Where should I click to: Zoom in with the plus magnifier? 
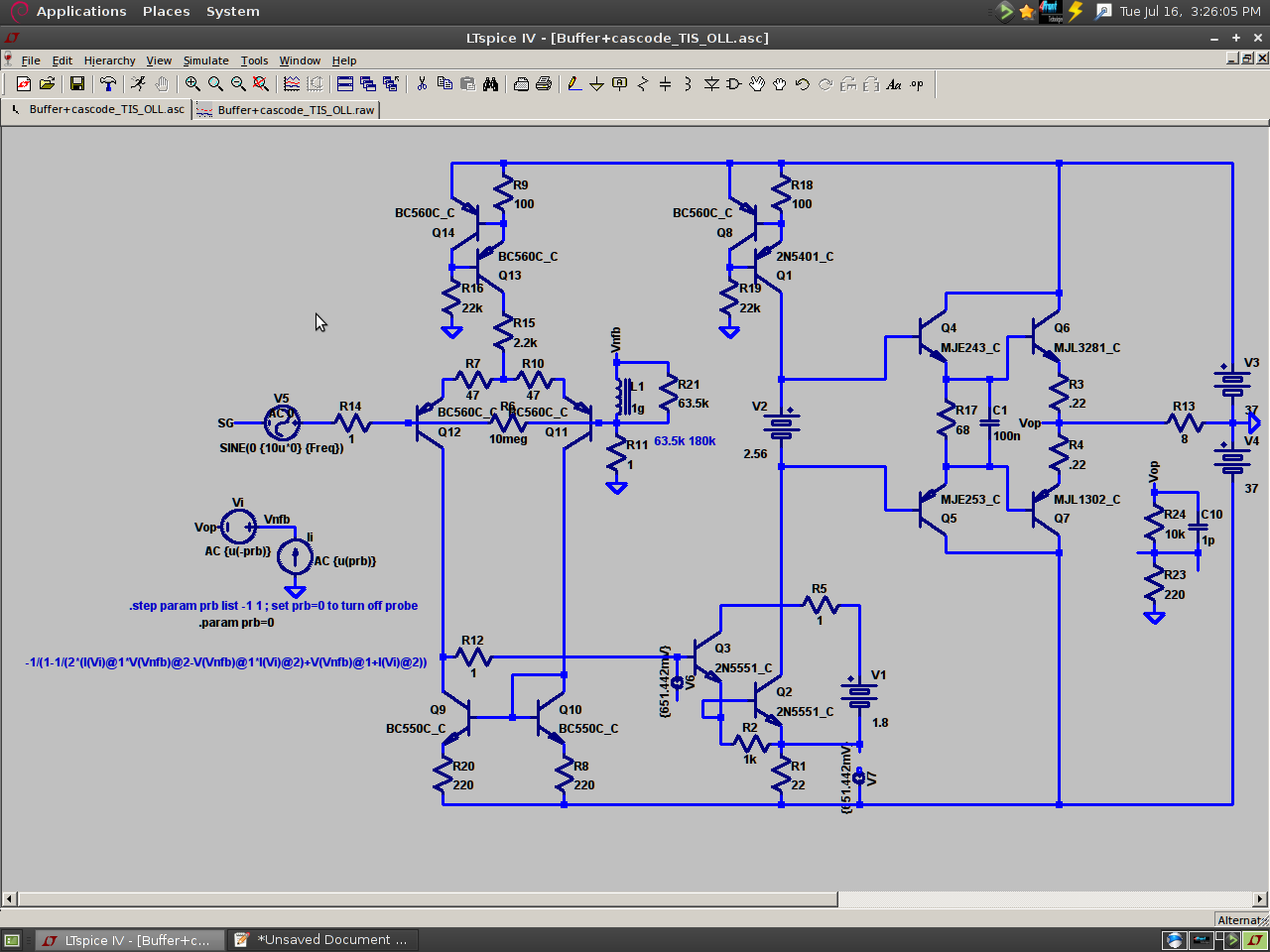[192, 84]
